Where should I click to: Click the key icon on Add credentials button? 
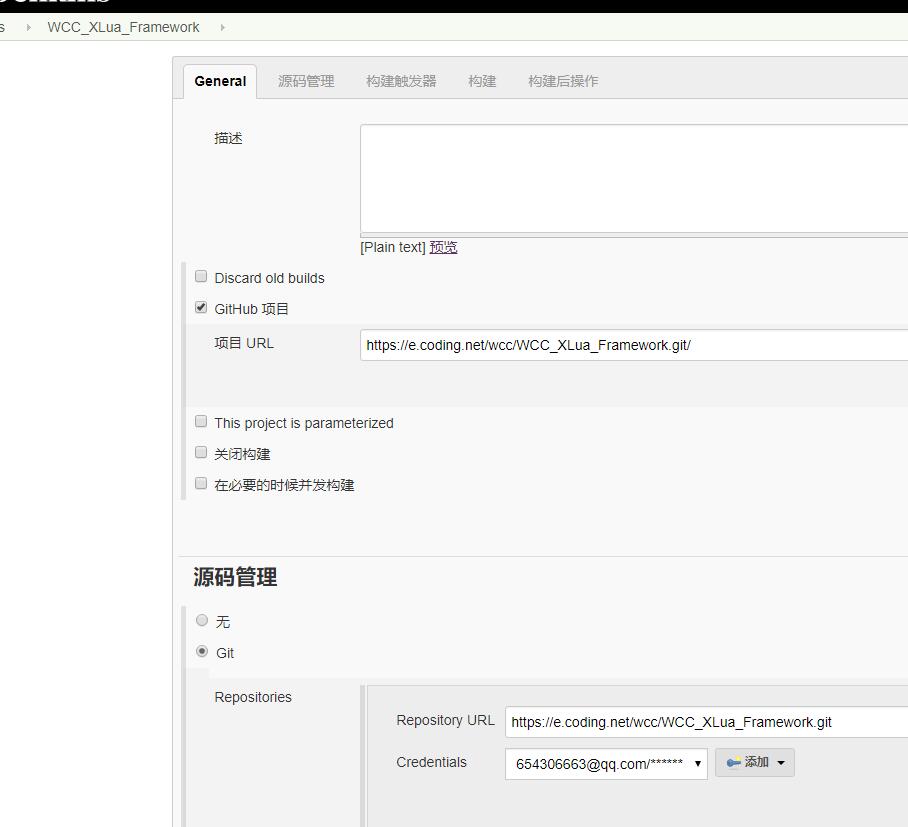[x=733, y=763]
